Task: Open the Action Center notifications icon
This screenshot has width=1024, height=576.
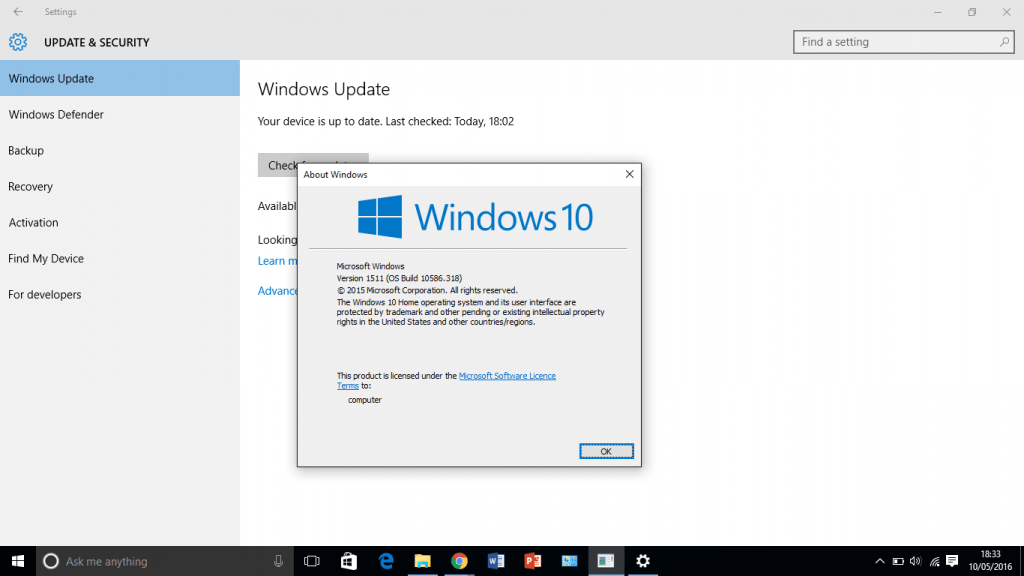Action: pyautogui.click(x=952, y=561)
